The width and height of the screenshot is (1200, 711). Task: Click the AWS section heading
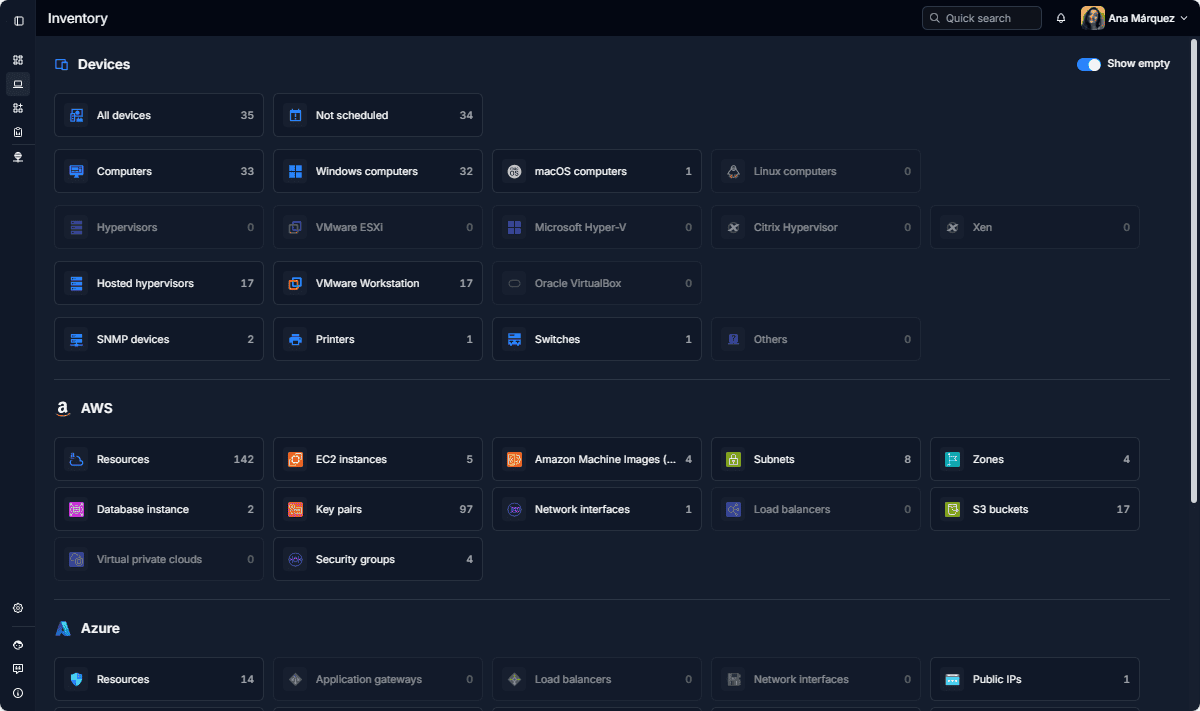point(97,408)
